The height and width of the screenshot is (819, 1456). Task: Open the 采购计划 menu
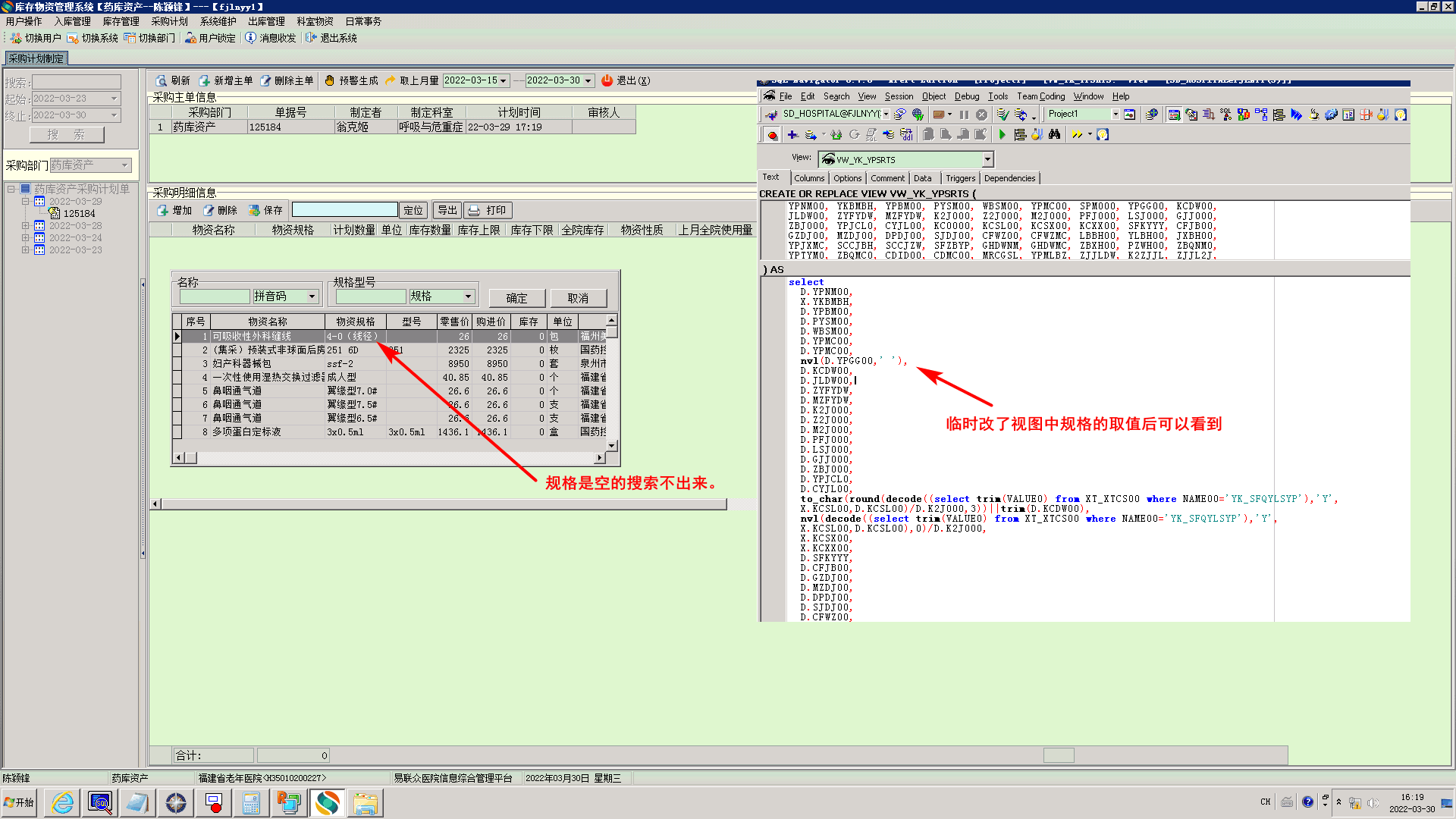click(x=169, y=21)
